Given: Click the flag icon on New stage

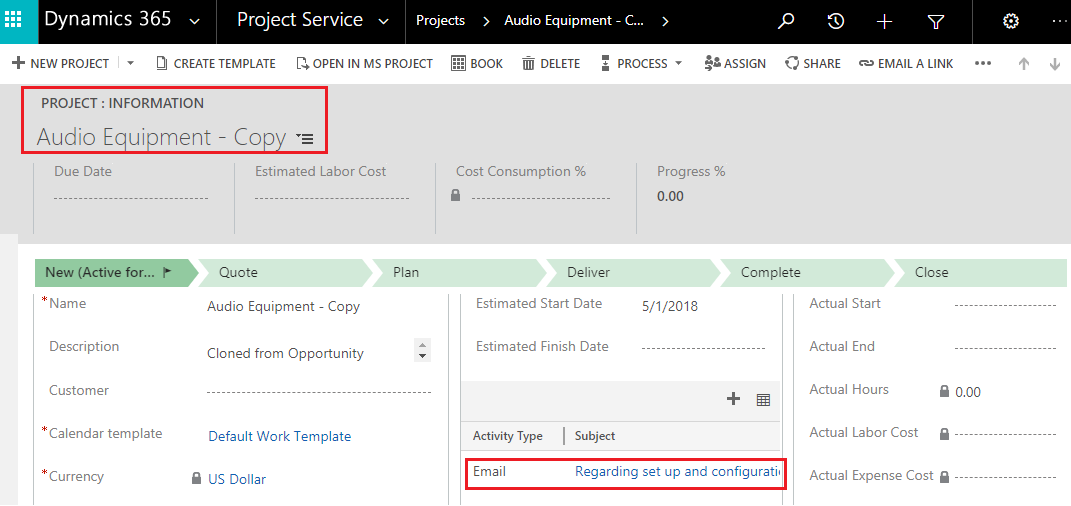Looking at the screenshot, I should pos(168,272).
